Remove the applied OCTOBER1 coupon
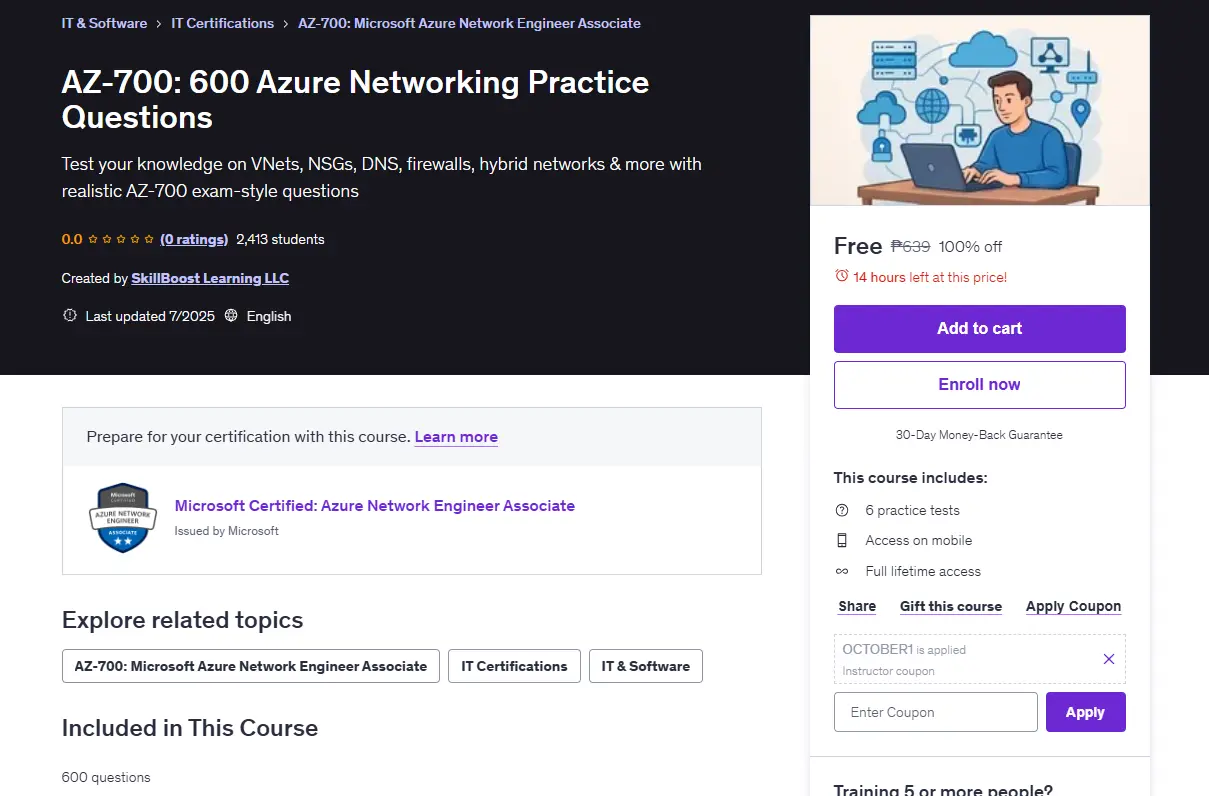 (x=1108, y=659)
